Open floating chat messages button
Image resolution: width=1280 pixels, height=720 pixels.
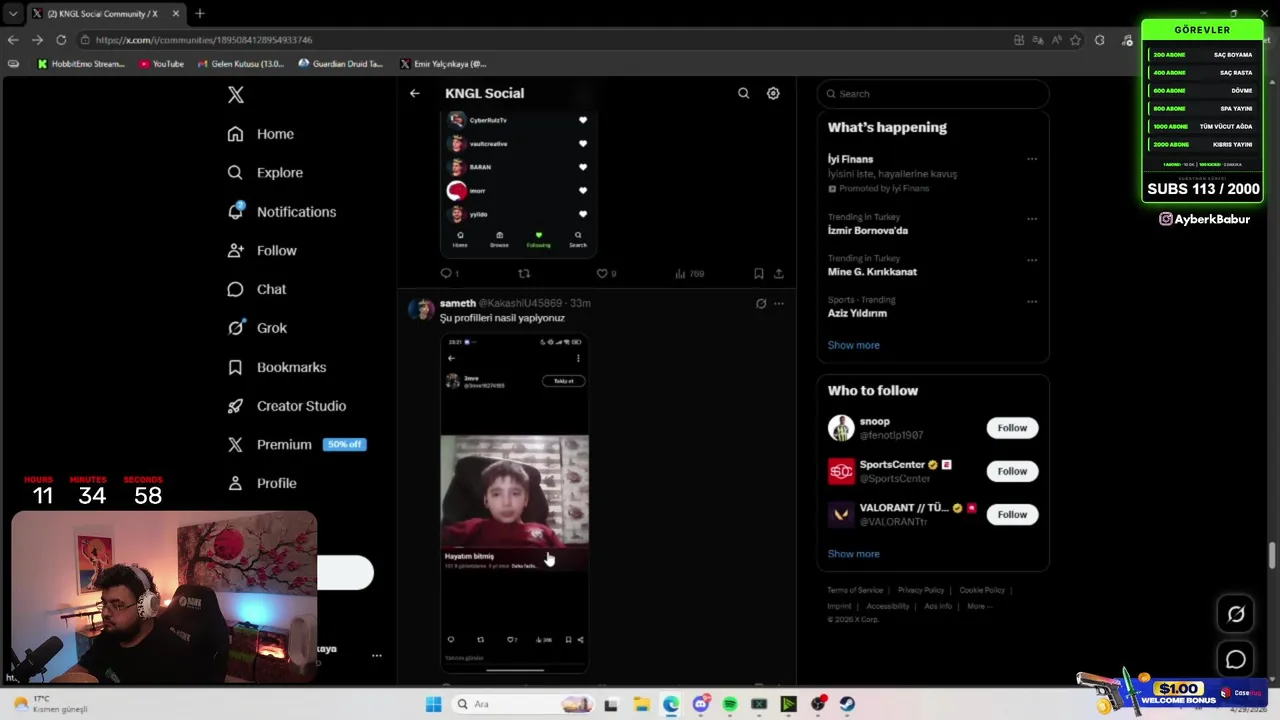[x=1236, y=659]
